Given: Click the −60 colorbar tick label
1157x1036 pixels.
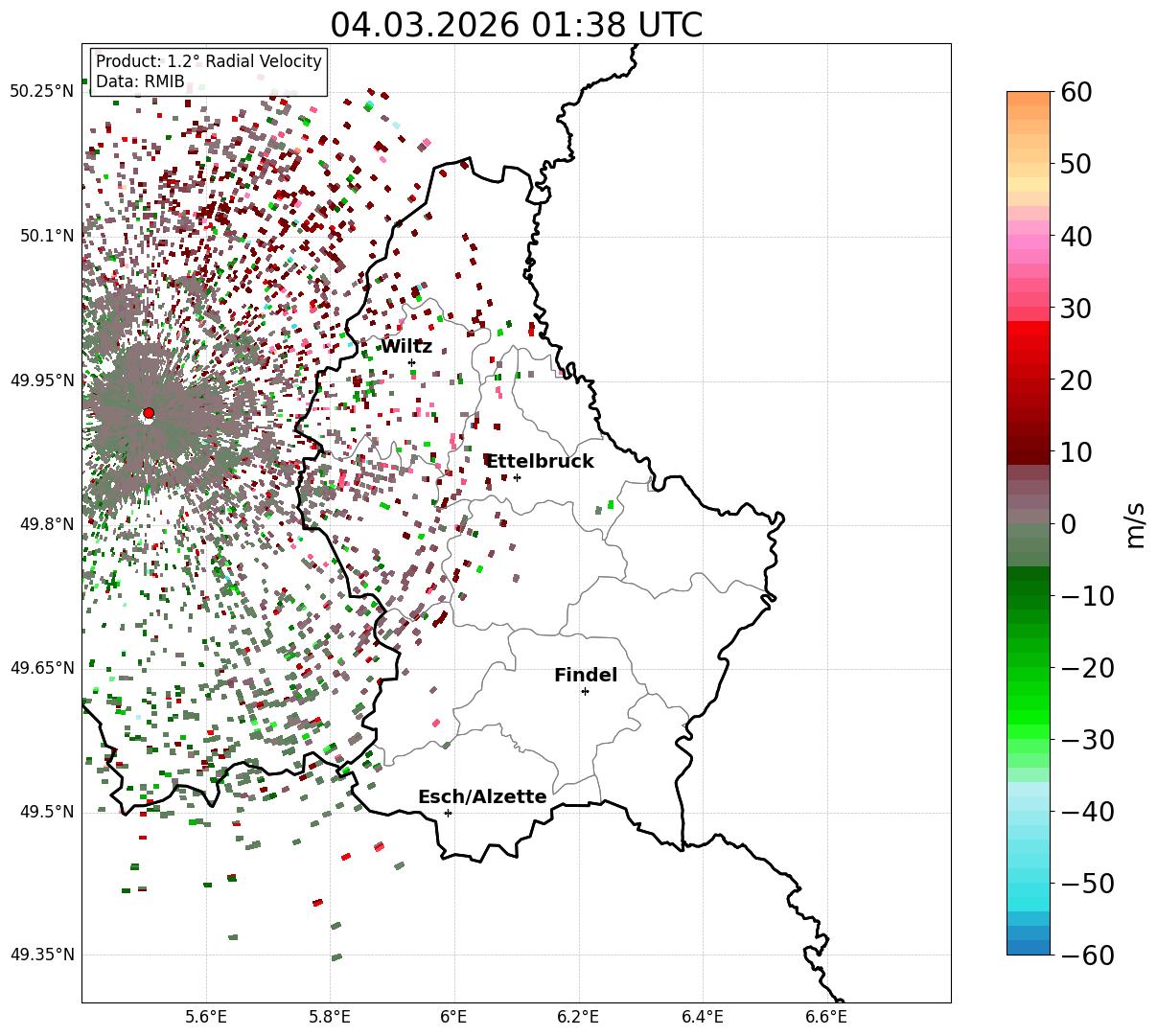Looking at the screenshot, I should click(1087, 955).
